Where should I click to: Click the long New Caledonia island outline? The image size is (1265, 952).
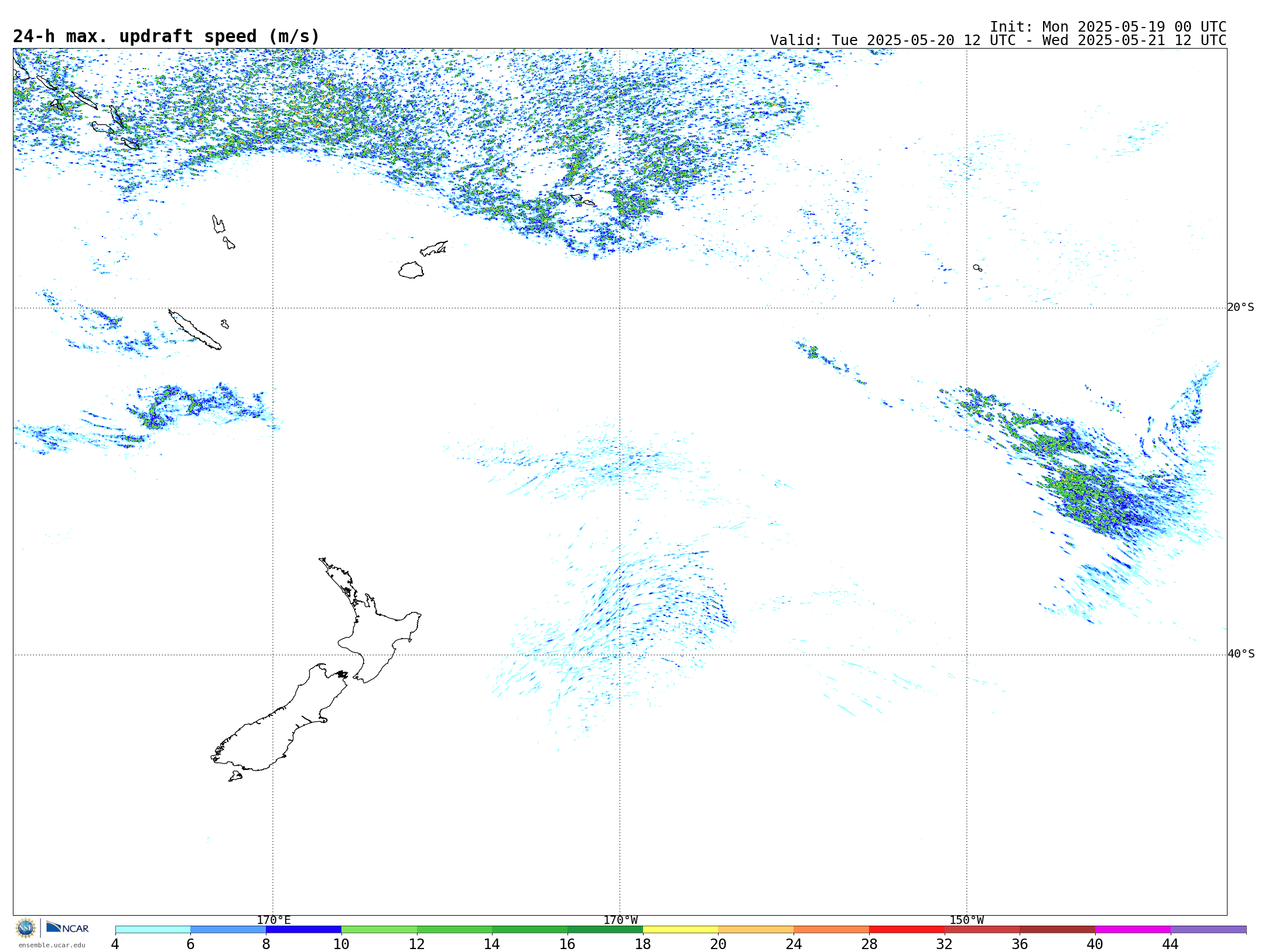(195, 330)
